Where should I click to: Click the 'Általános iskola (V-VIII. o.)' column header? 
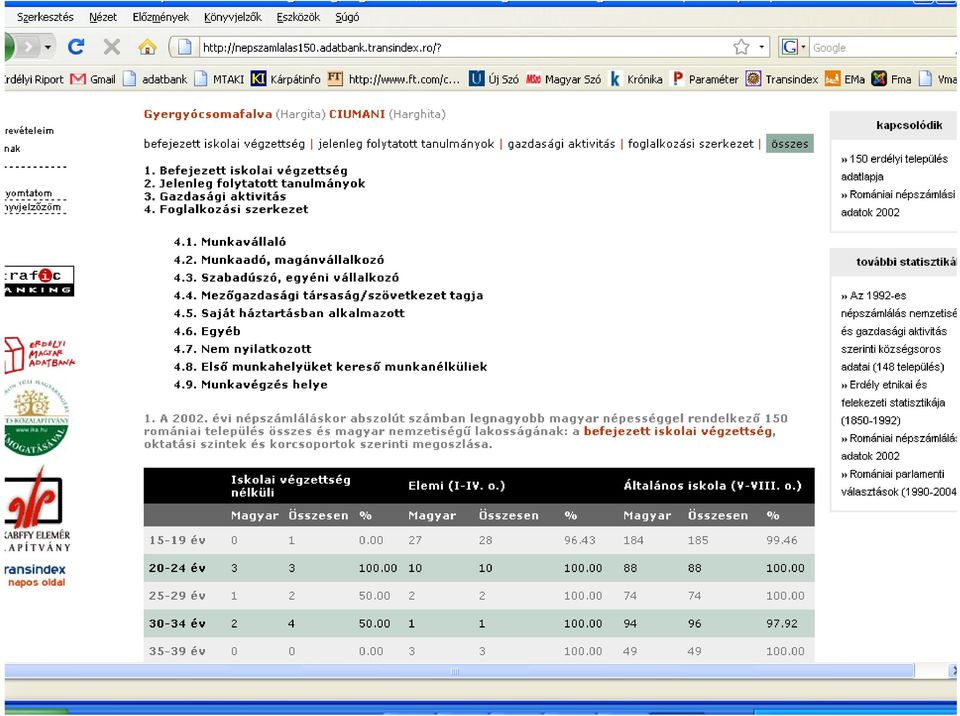(x=712, y=486)
